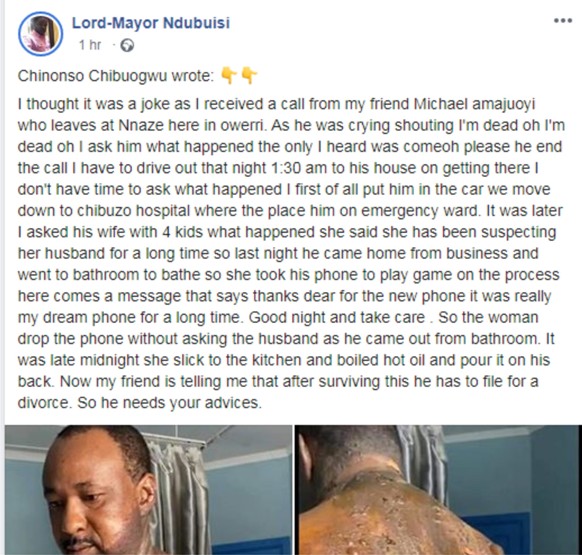Click the hospital curtain in left photo

[178, 494]
